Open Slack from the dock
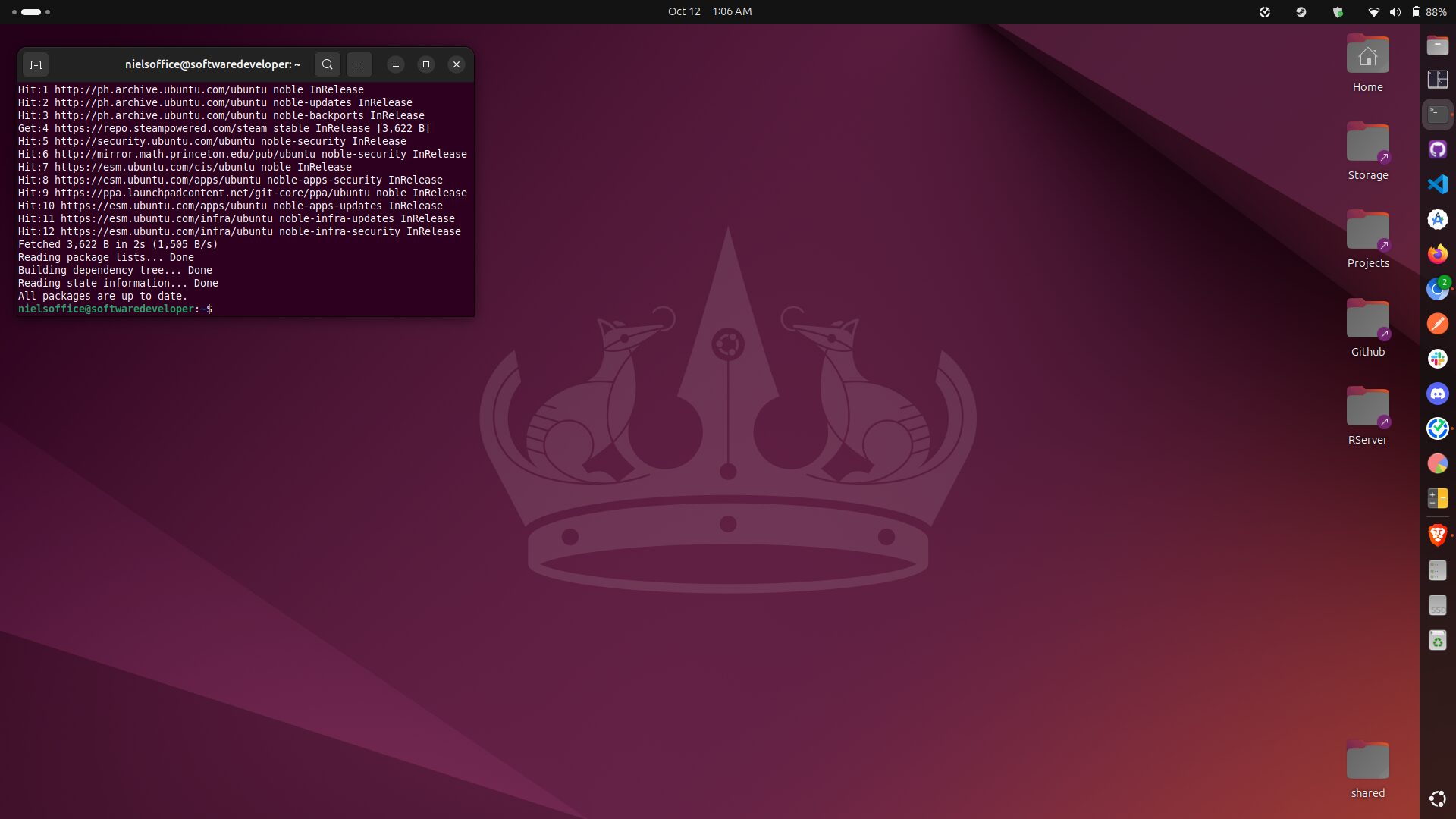Screen dimensions: 1456x819 click(x=1437, y=359)
